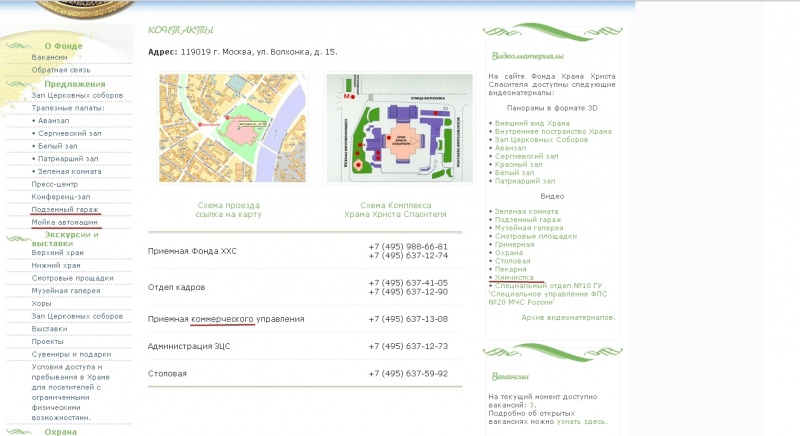Open Внутреннее пространство Храма panorama
This screenshot has height=436, width=800.
coord(553,132)
